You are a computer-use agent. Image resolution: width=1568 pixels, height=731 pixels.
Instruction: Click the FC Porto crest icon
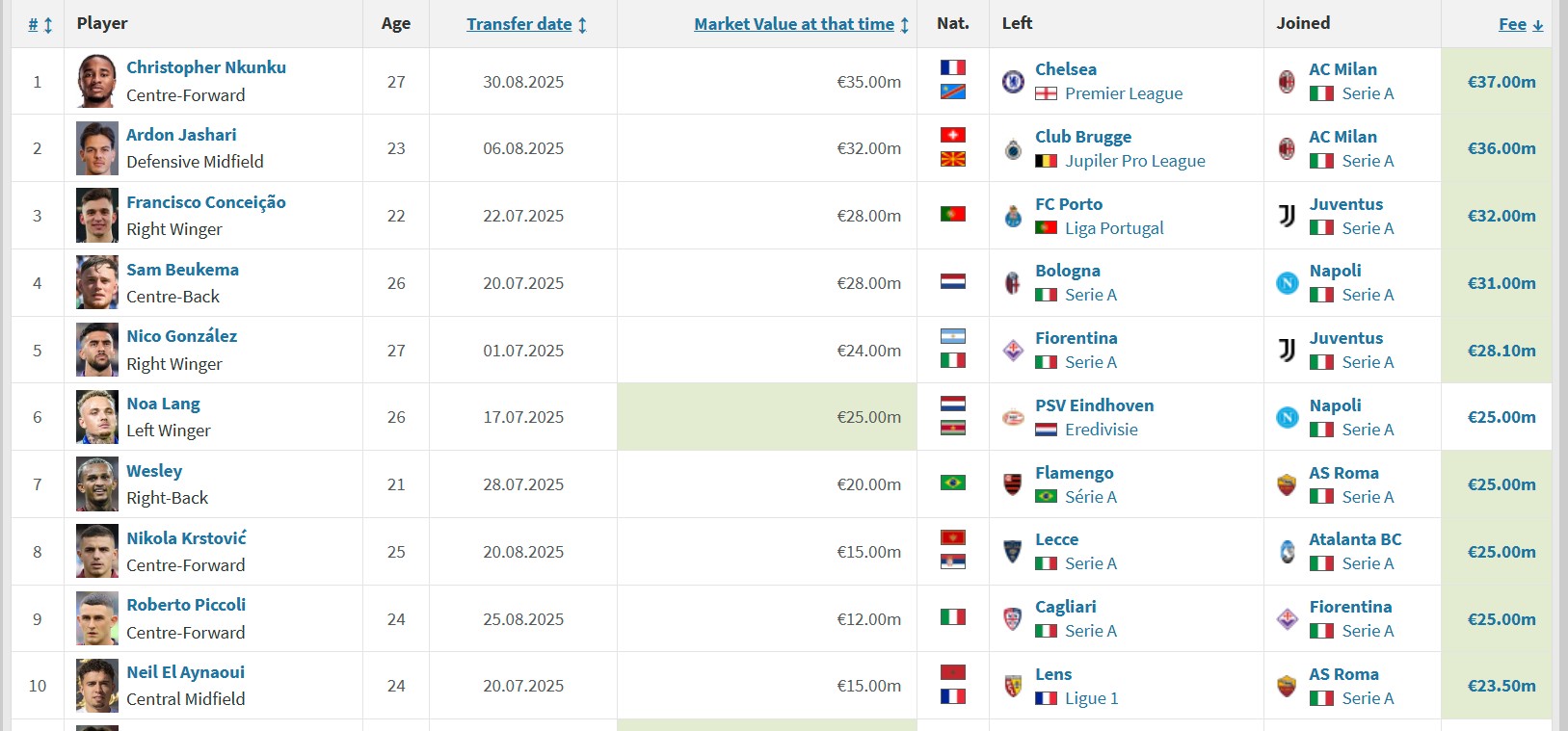1013,216
